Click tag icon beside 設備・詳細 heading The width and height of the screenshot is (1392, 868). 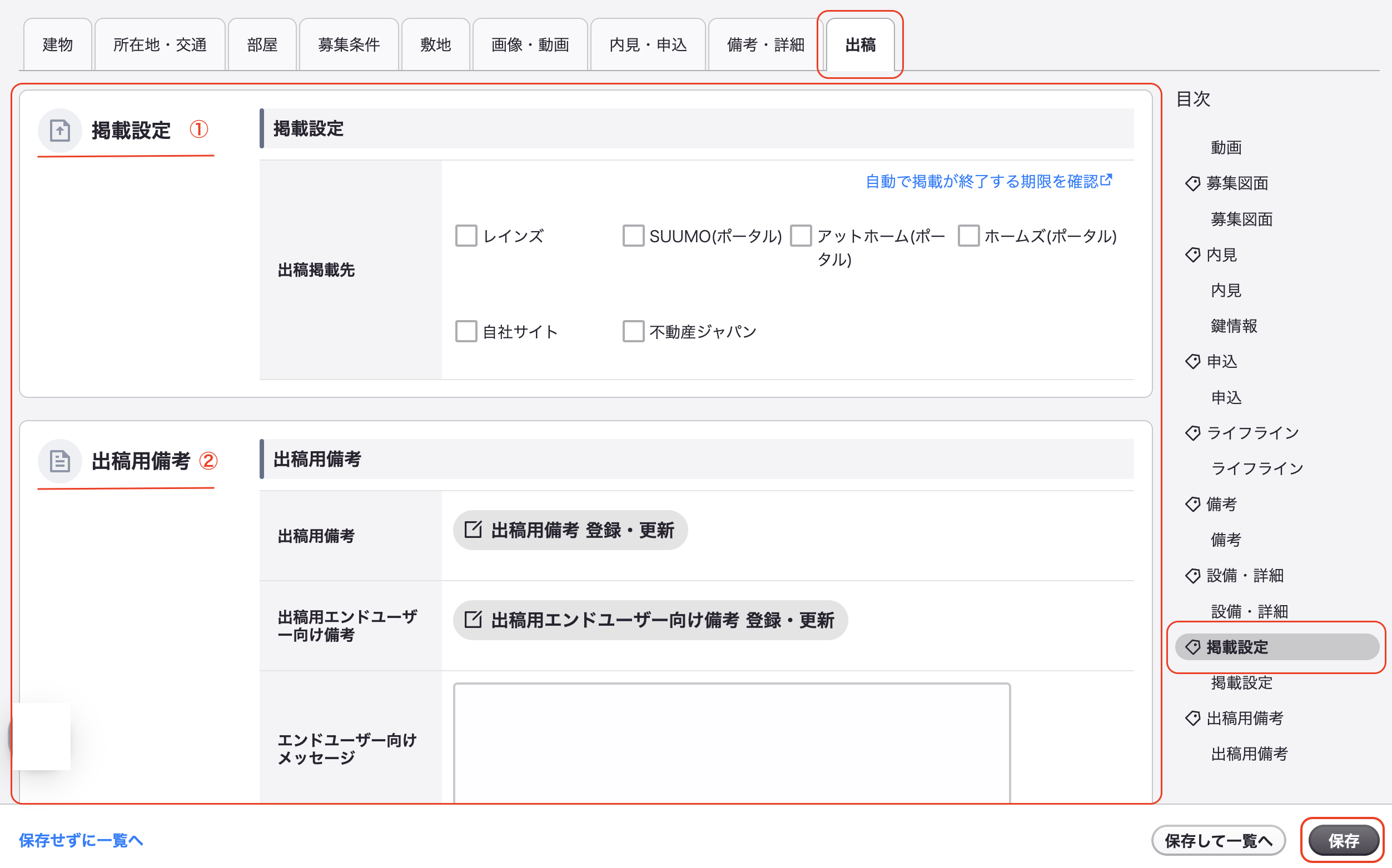[1193, 576]
